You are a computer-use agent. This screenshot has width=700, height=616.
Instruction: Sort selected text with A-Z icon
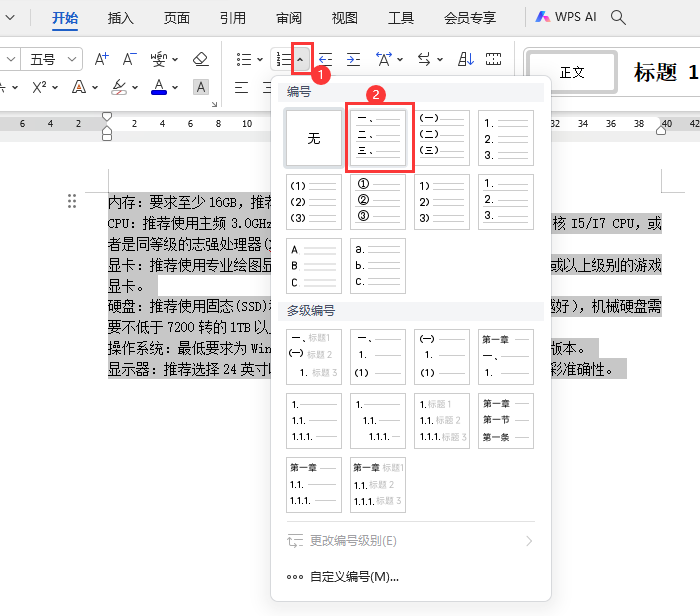tap(465, 59)
